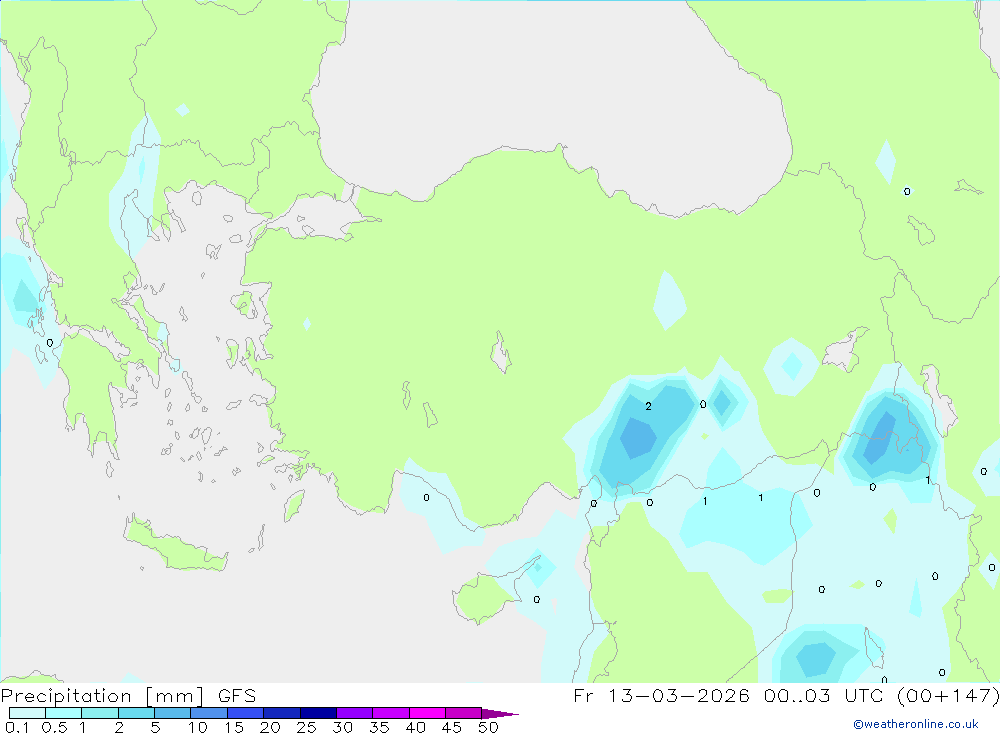
Task: Pick the 10–15 mm legend color swatch
Action: coord(209,713)
